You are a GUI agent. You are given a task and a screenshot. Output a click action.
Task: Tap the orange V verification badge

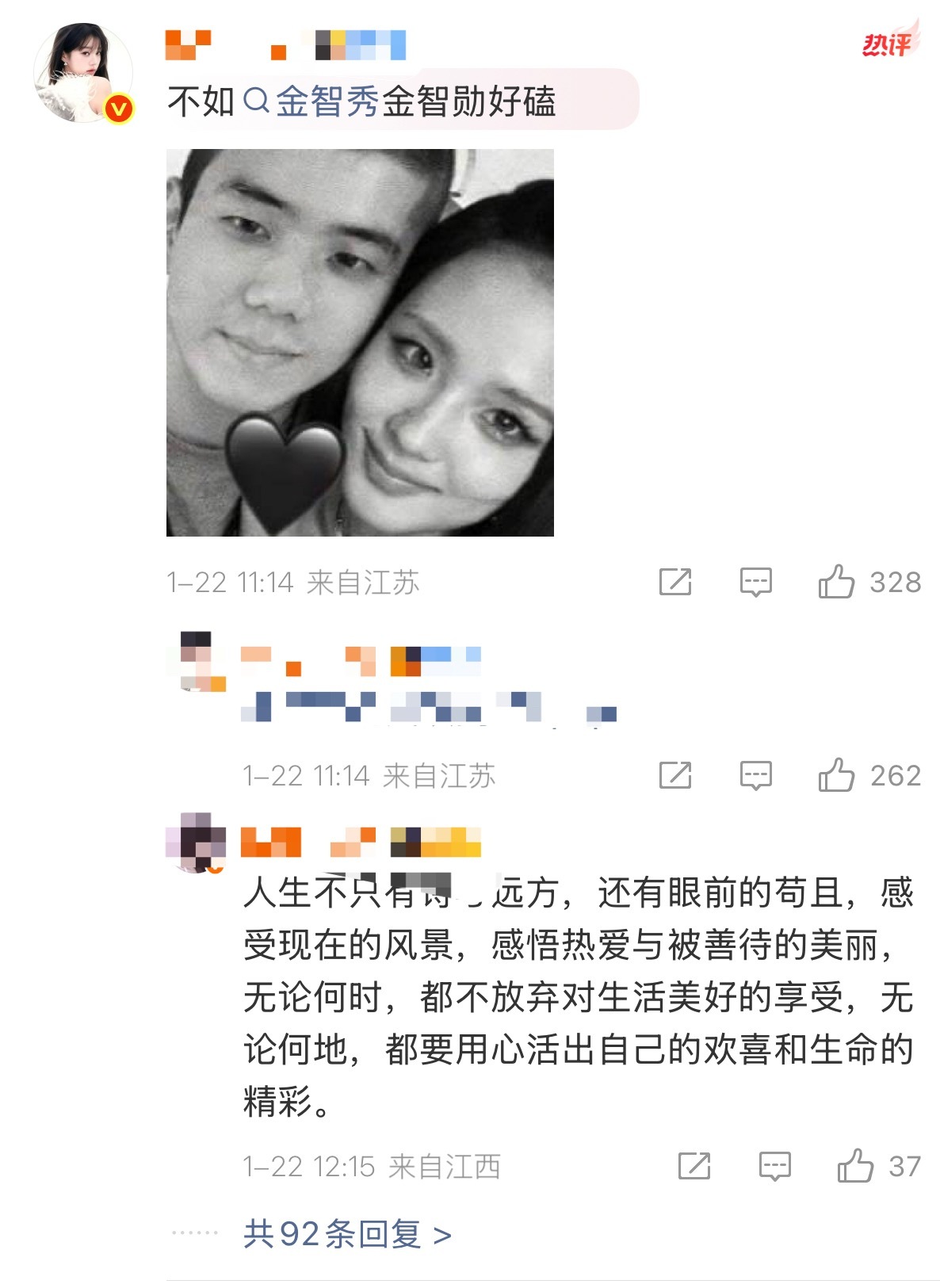pyautogui.click(x=119, y=109)
